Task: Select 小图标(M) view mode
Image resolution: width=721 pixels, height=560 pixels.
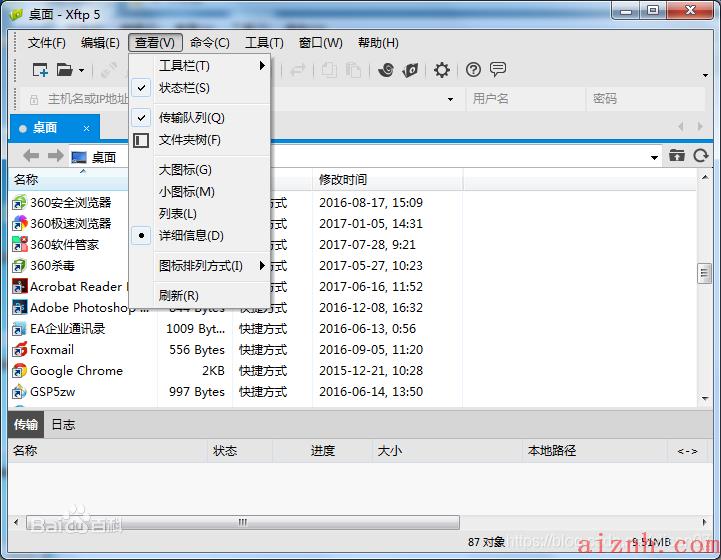Action: [200, 192]
